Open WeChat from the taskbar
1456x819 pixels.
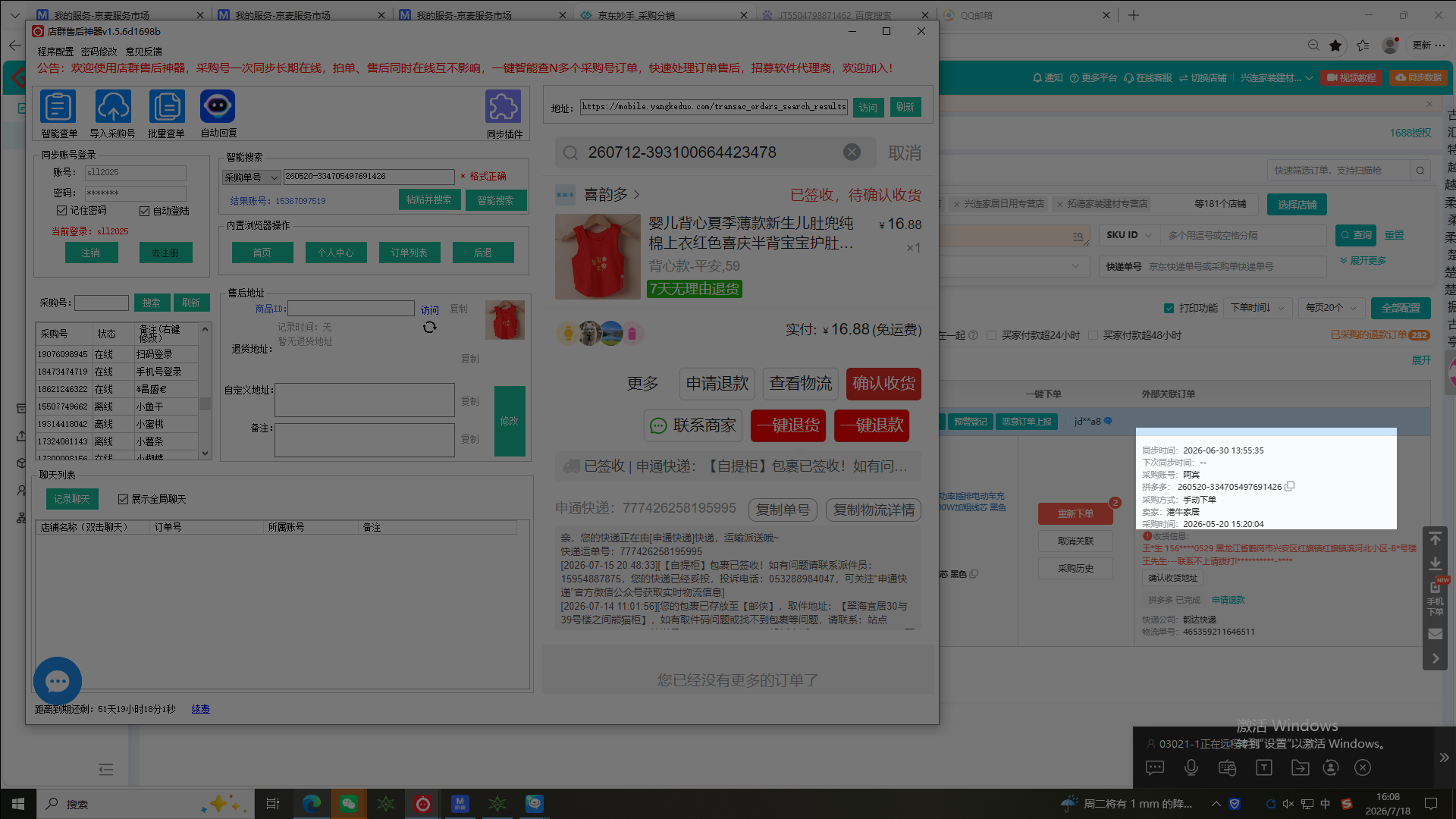point(349,804)
